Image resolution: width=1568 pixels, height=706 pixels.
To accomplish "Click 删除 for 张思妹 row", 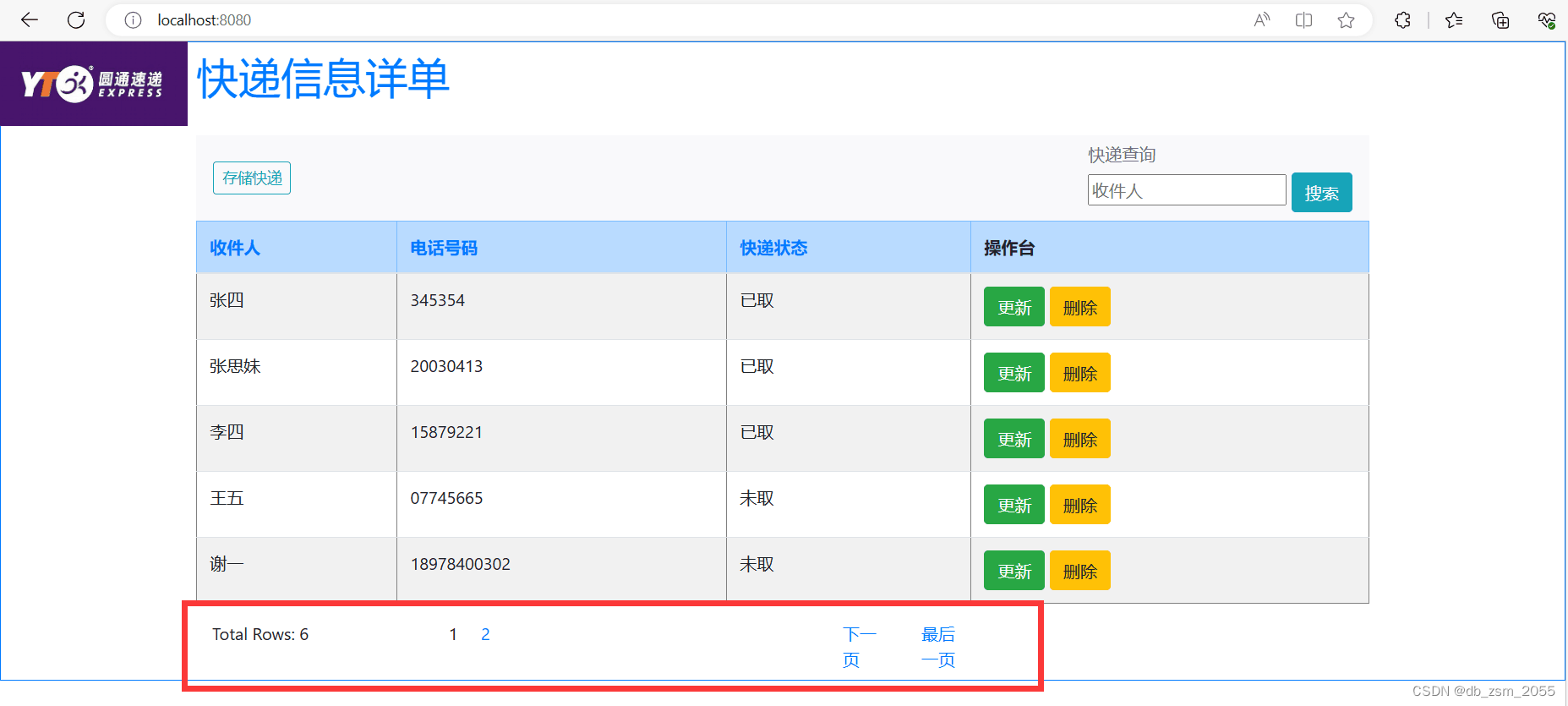I will [1080, 373].
